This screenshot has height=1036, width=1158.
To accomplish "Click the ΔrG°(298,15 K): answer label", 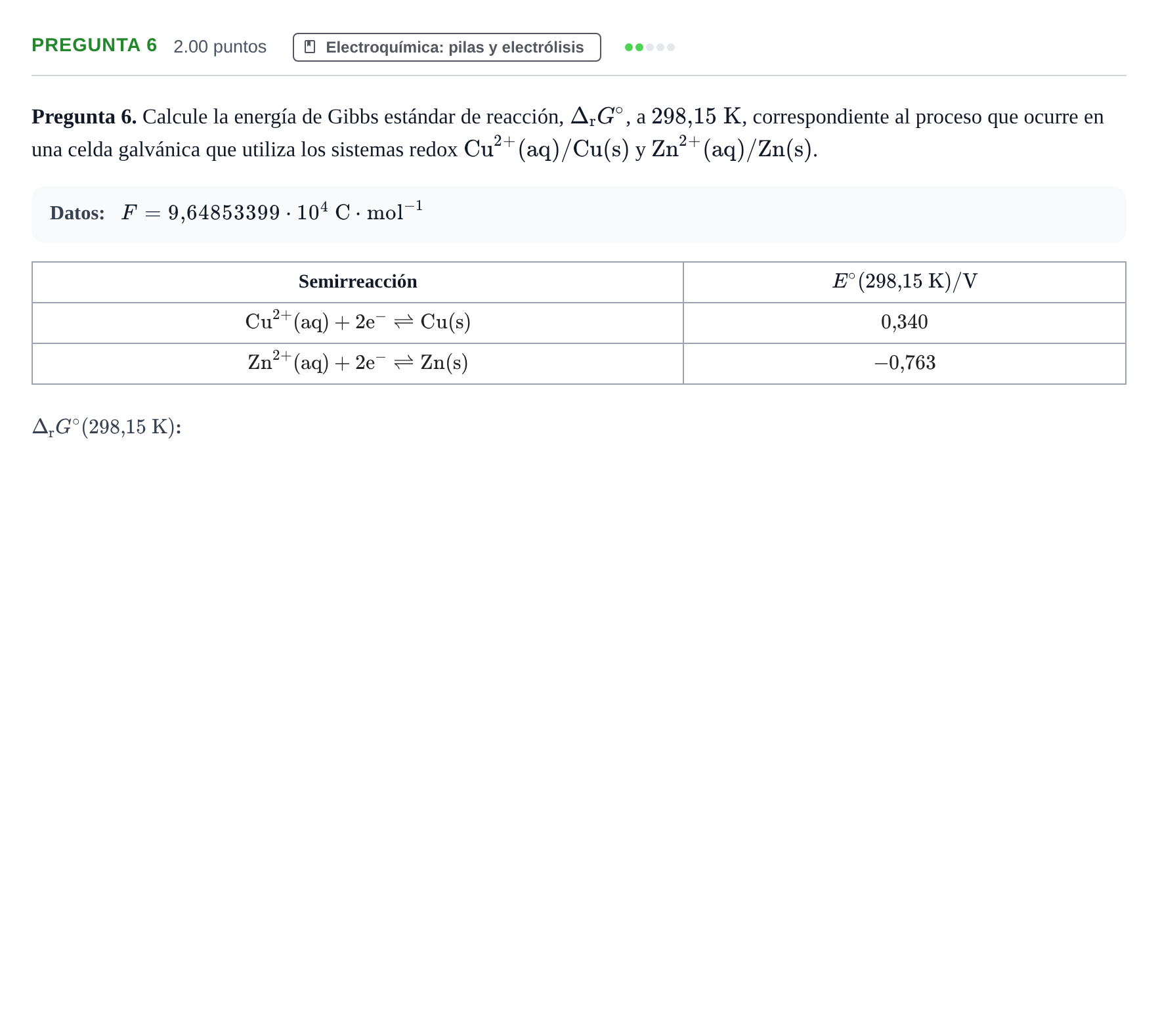I will [106, 427].
